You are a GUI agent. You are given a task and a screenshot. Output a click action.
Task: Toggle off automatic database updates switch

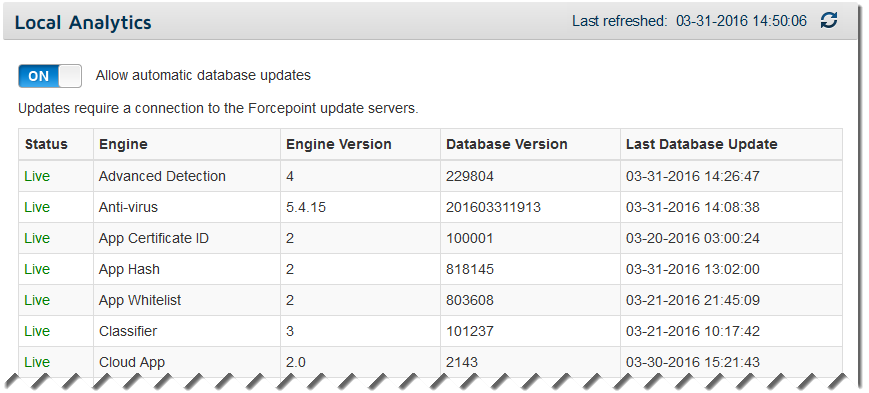pos(50,76)
